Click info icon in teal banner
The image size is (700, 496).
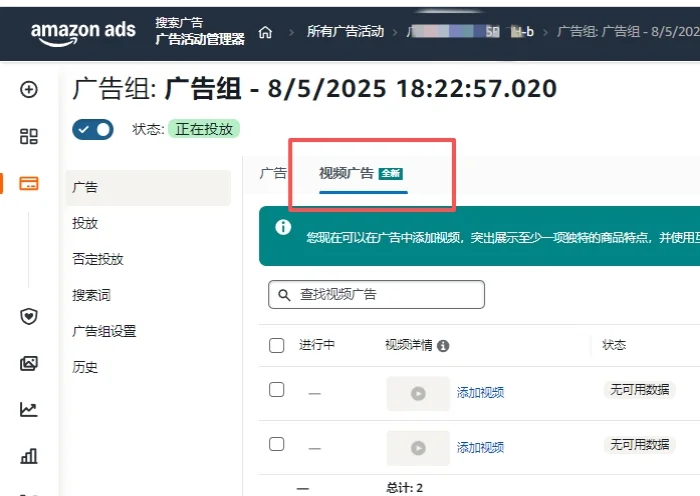click(x=283, y=227)
